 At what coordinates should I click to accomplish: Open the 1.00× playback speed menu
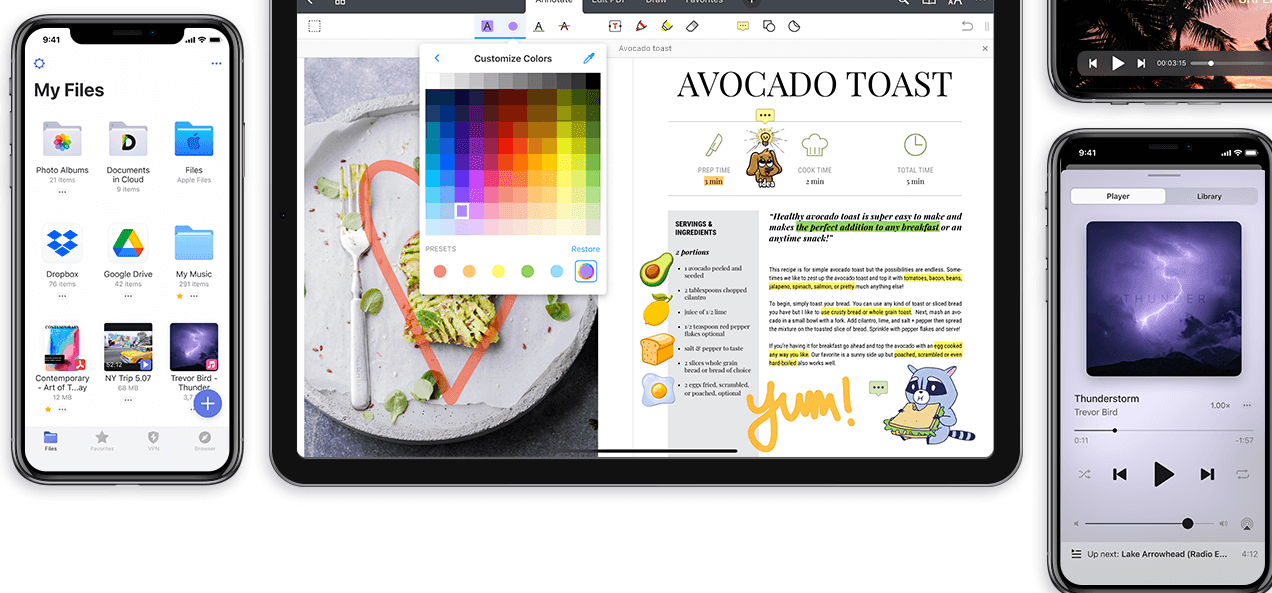click(1220, 405)
